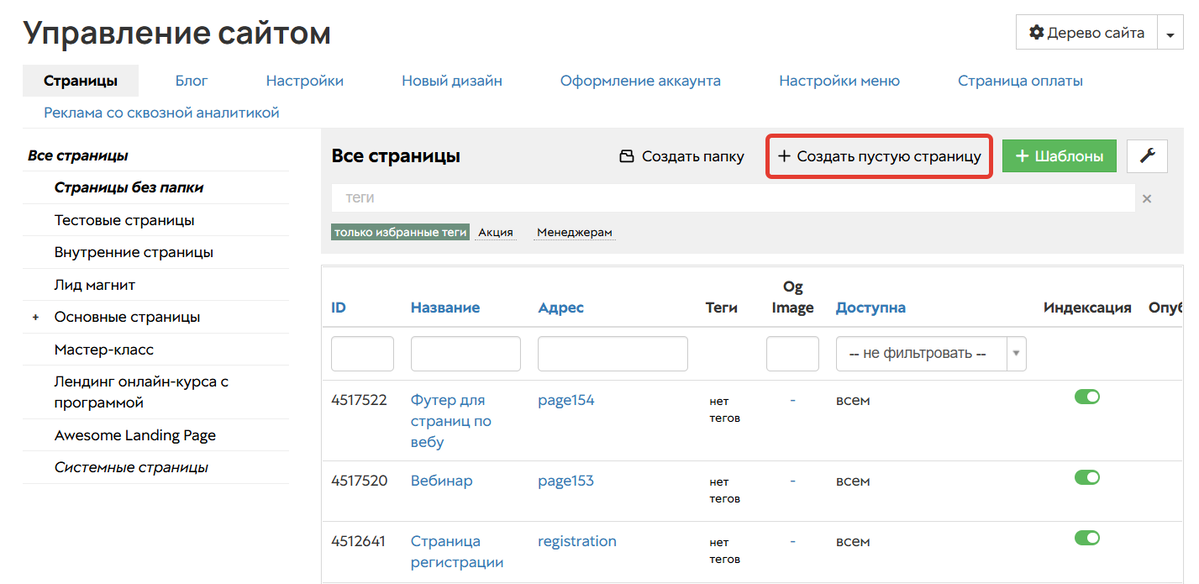Click plus icon in Шаблоны button
This screenshot has height=584, width=1199.
[x=1022, y=156]
